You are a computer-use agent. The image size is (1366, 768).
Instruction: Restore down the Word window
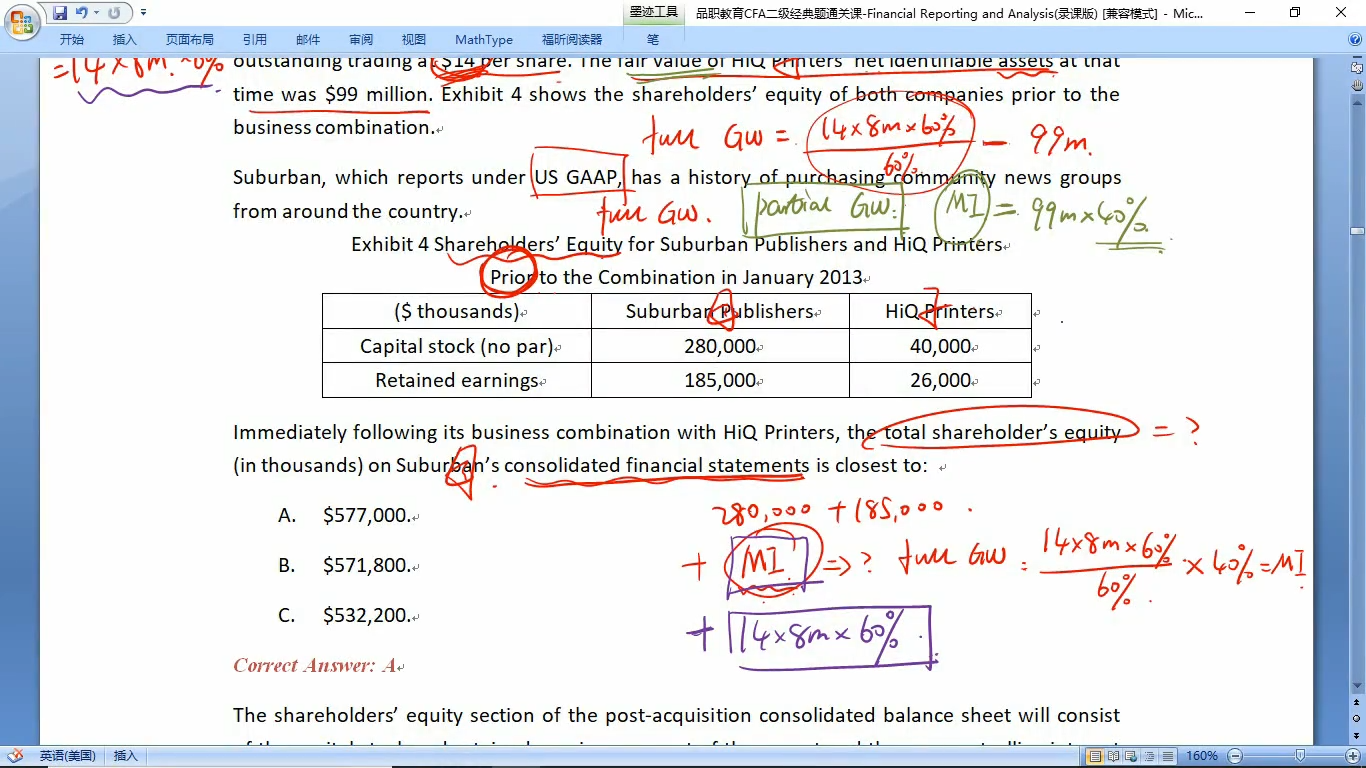[1295, 13]
